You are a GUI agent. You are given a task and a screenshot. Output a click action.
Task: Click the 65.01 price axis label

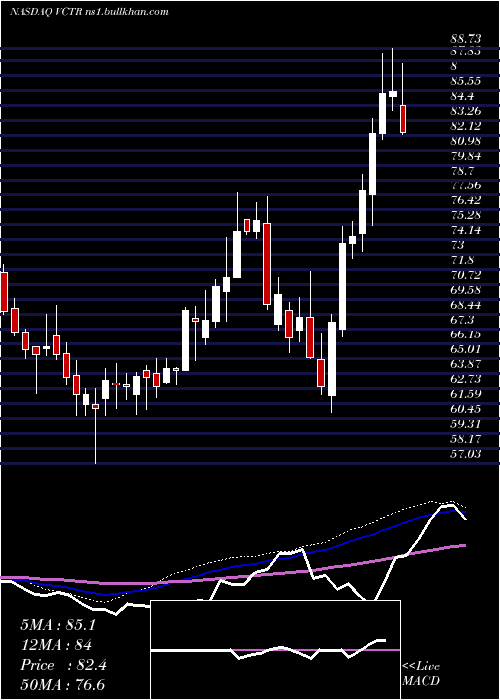466,349
